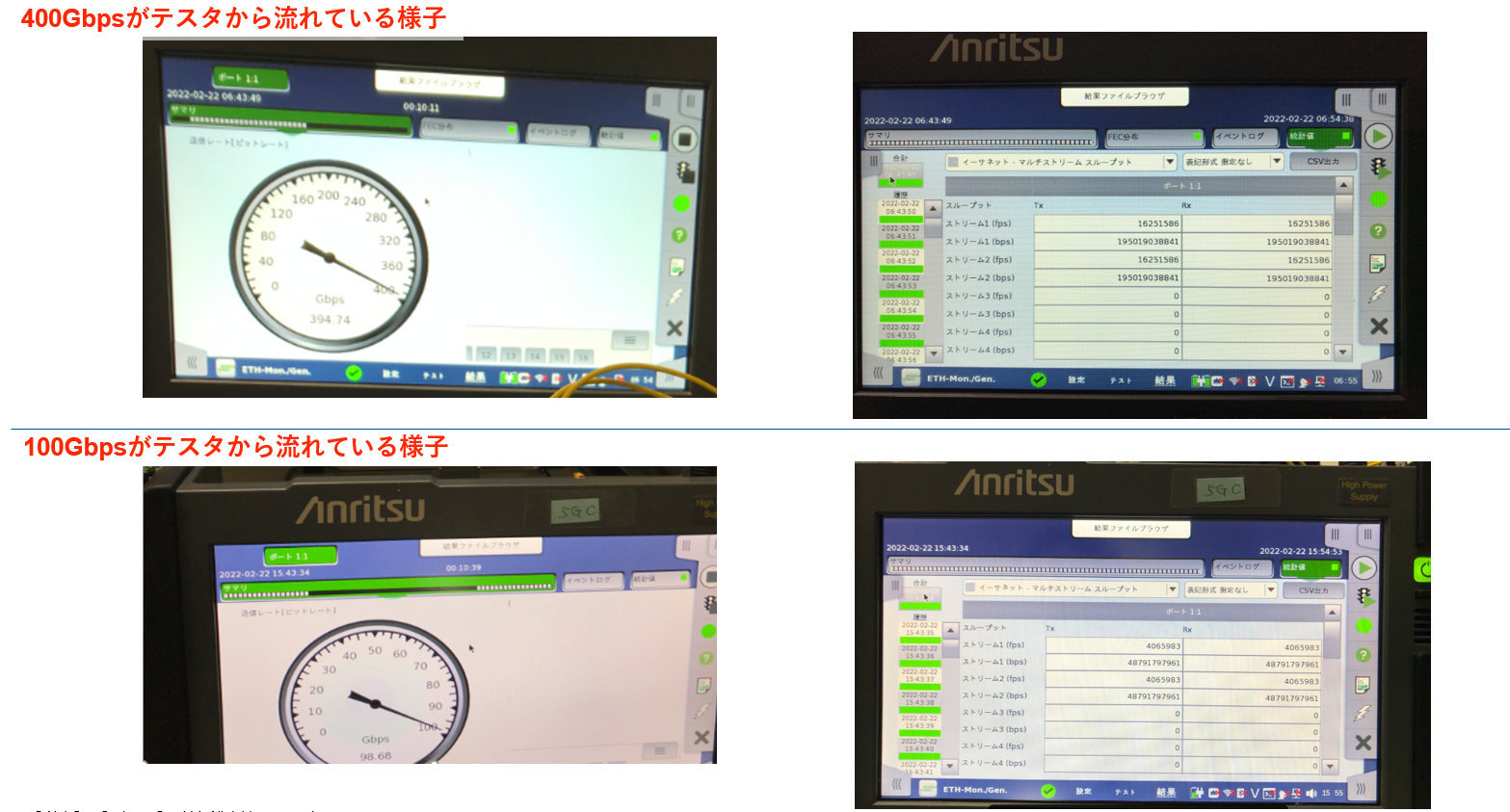The height and width of the screenshot is (812, 1510).
Task: Open report note icon on 400Gbps table screen
Action: pyautogui.click(x=1378, y=263)
